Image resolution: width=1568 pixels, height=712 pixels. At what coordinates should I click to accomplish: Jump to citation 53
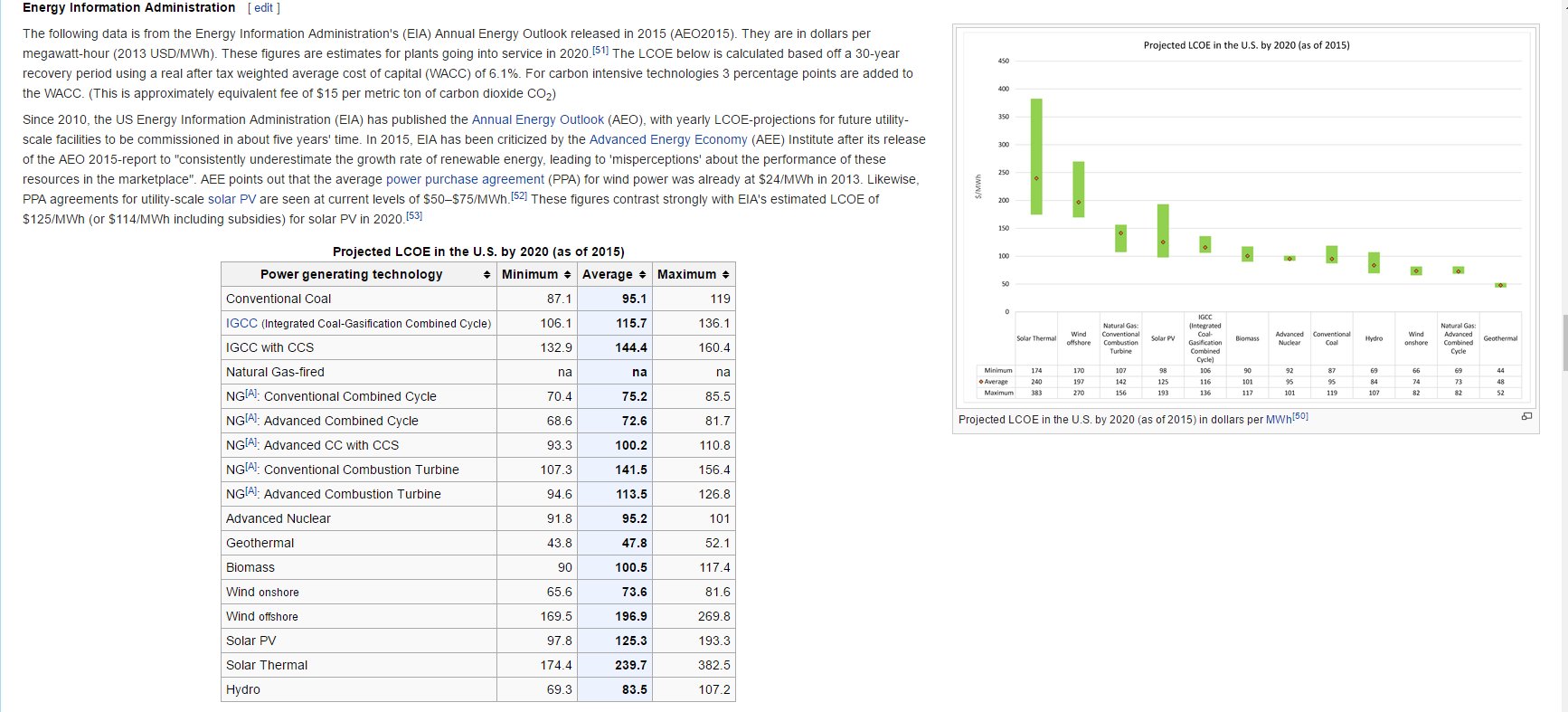[x=414, y=215]
